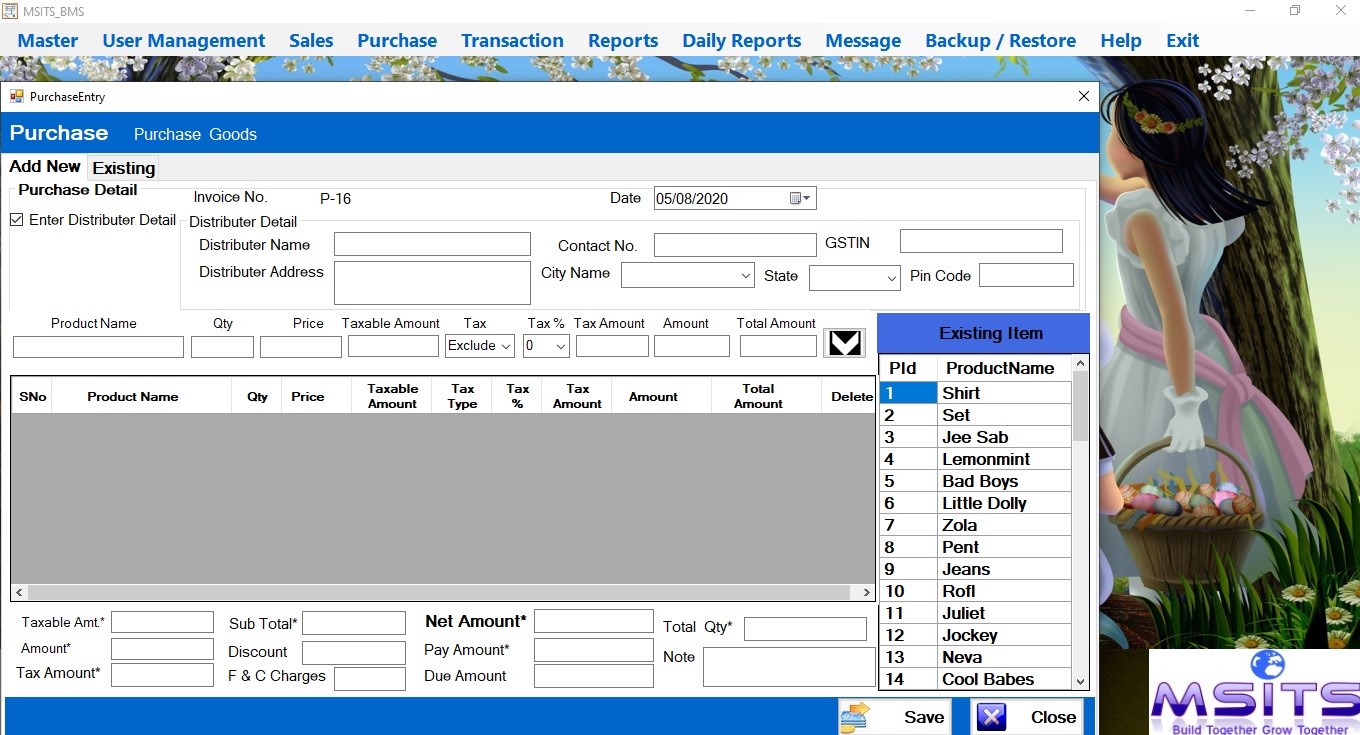Click the black down-arrow icon after Total Amount

[844, 342]
